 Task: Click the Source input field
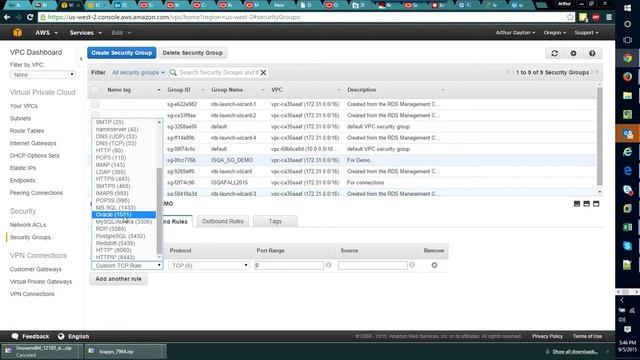373,265
